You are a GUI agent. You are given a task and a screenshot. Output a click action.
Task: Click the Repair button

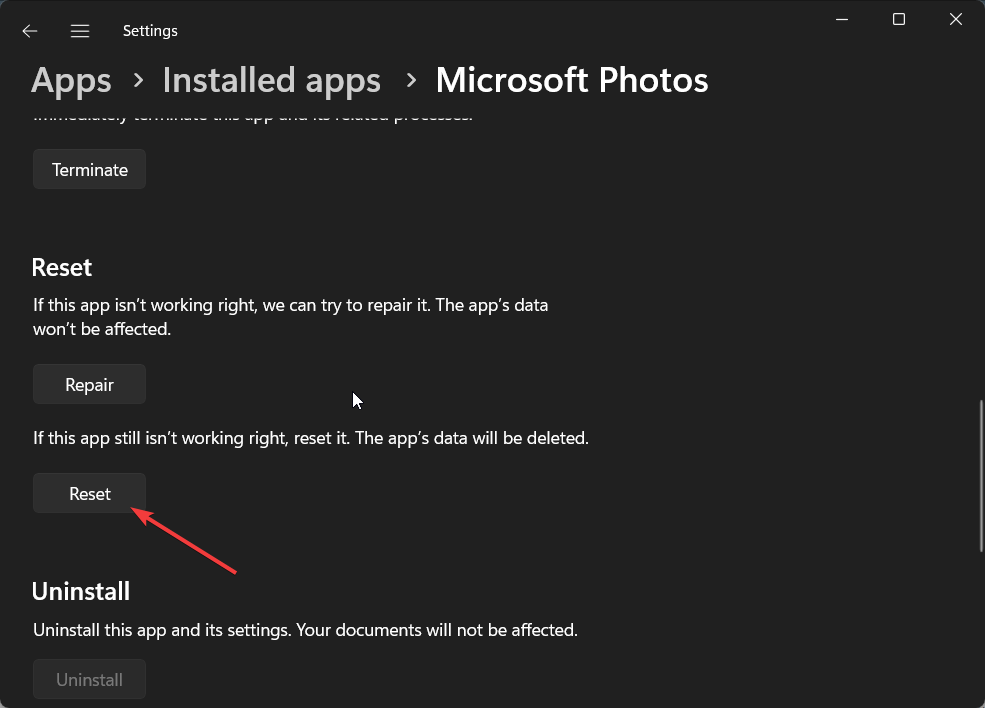click(89, 384)
